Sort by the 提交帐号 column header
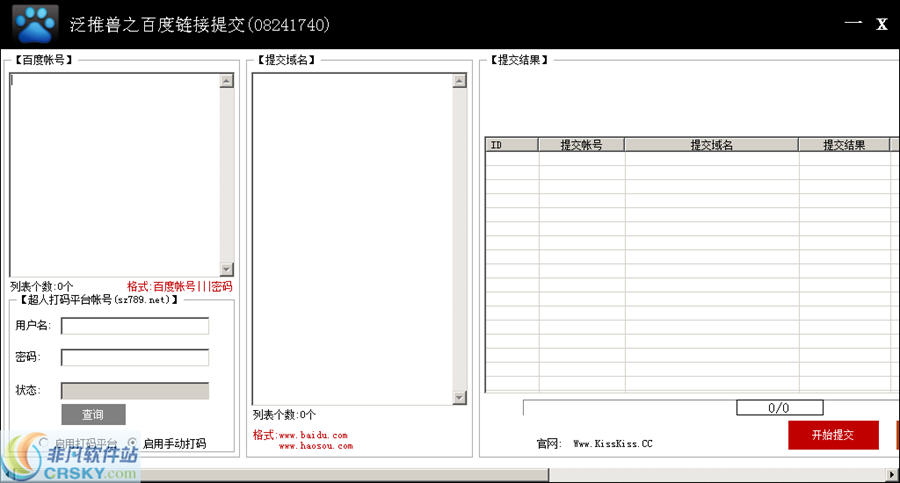900x483 pixels. 581,145
